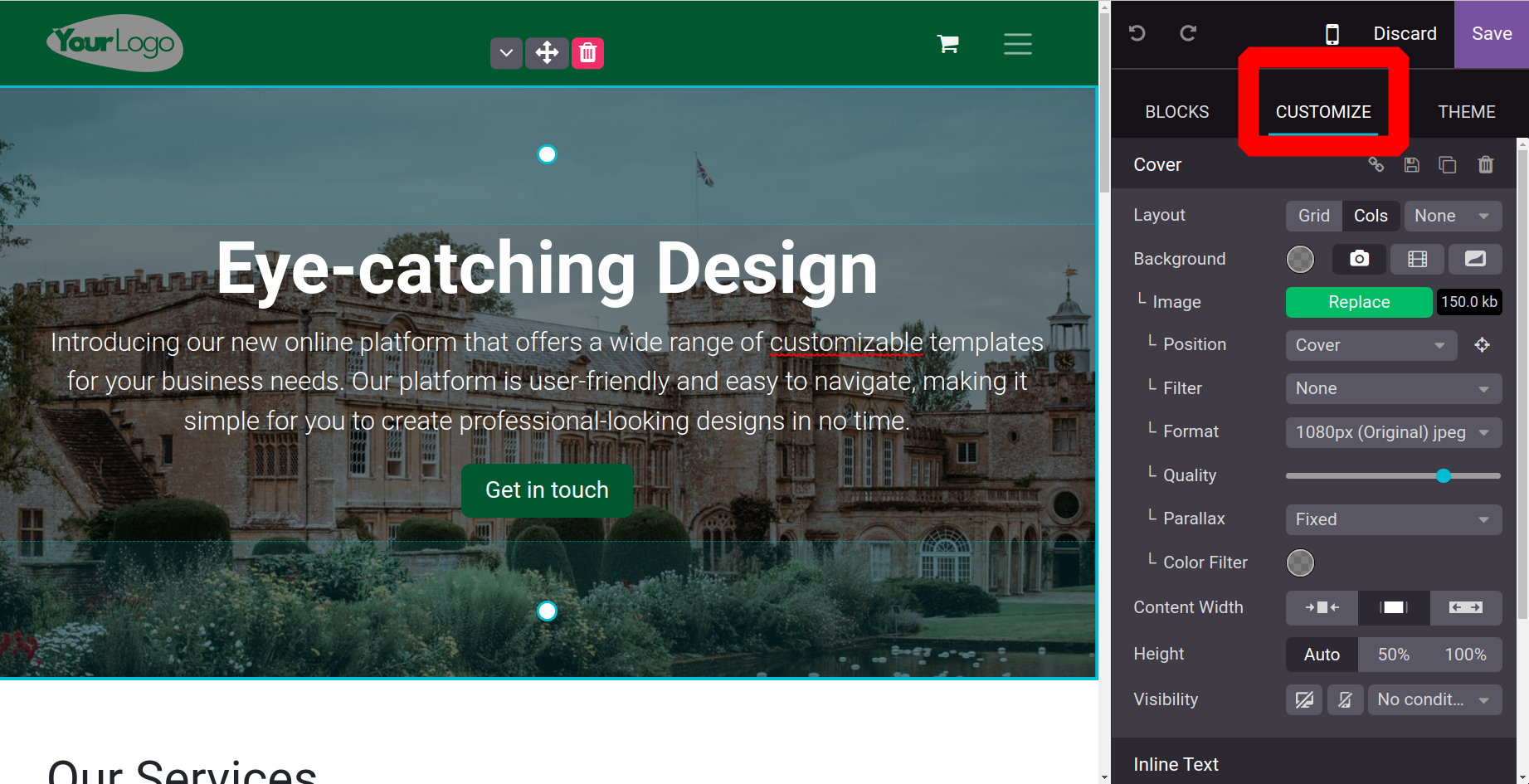This screenshot has width=1529, height=784.
Task: Click the undo arrow icon
Action: (1137, 33)
